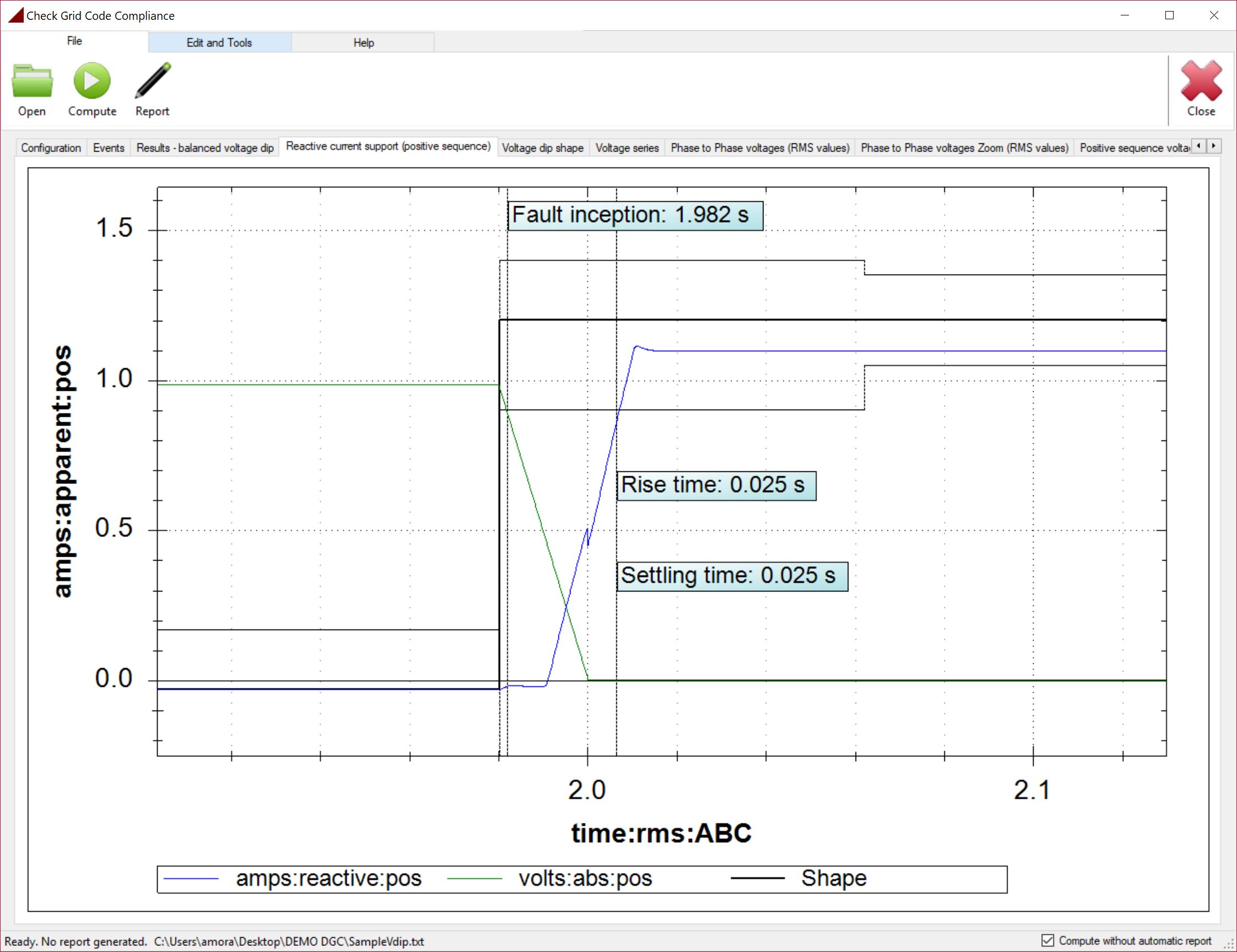1237x952 pixels.
Task: Switch to the Events tab
Action: (108, 148)
